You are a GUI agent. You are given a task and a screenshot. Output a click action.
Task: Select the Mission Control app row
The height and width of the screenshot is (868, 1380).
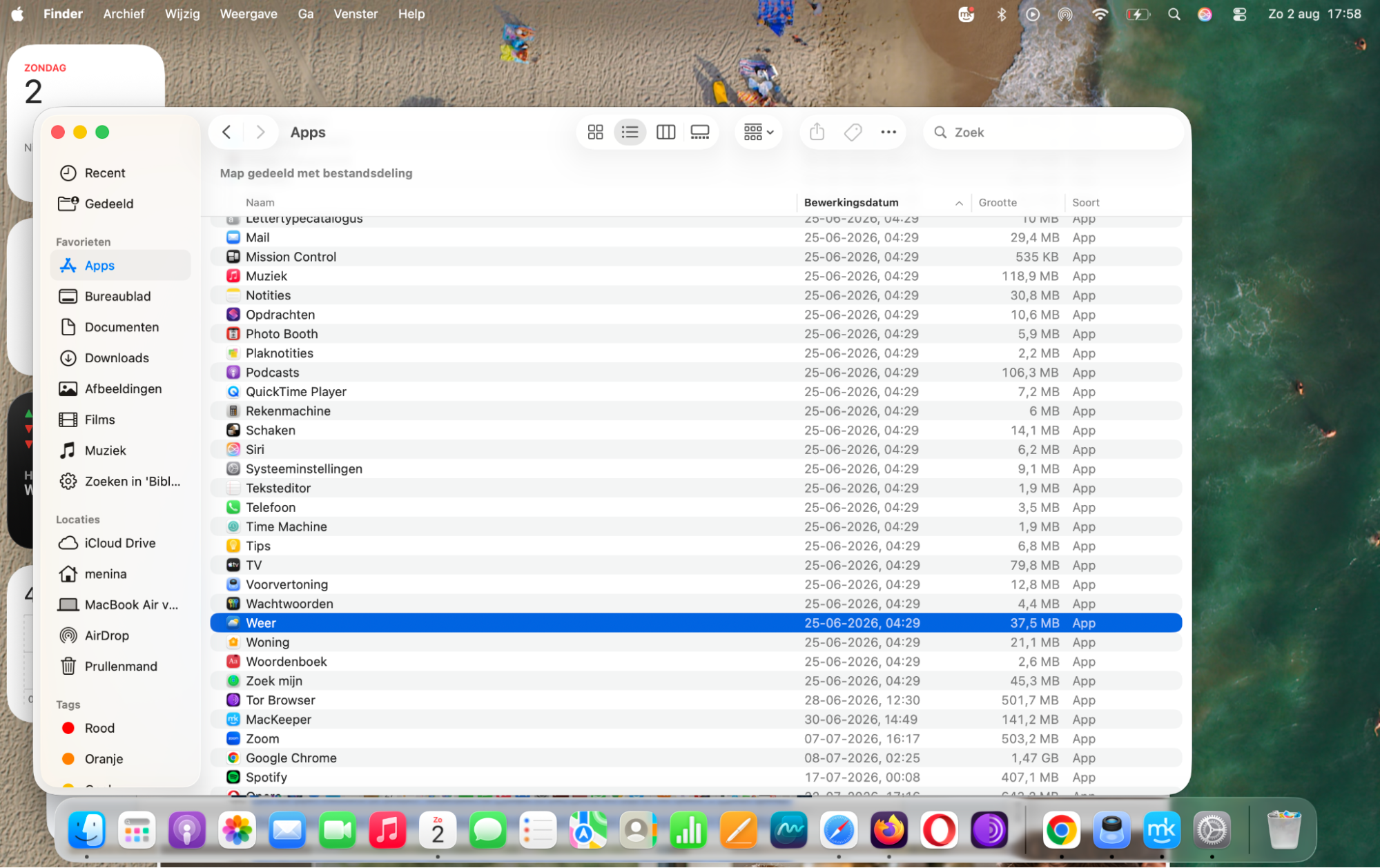coord(696,257)
